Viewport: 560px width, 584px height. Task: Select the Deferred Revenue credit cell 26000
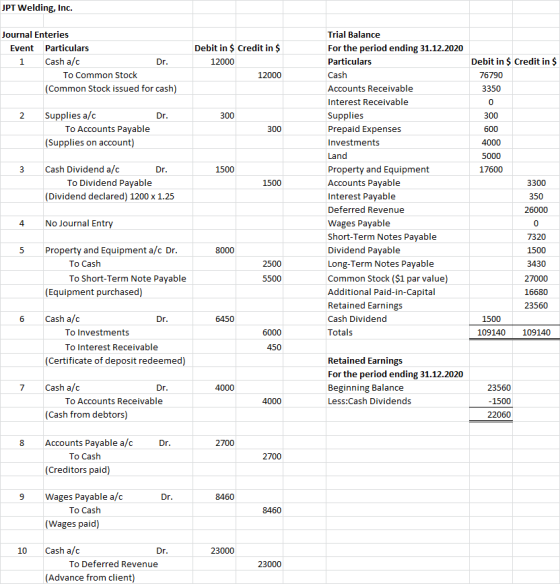(x=536, y=210)
